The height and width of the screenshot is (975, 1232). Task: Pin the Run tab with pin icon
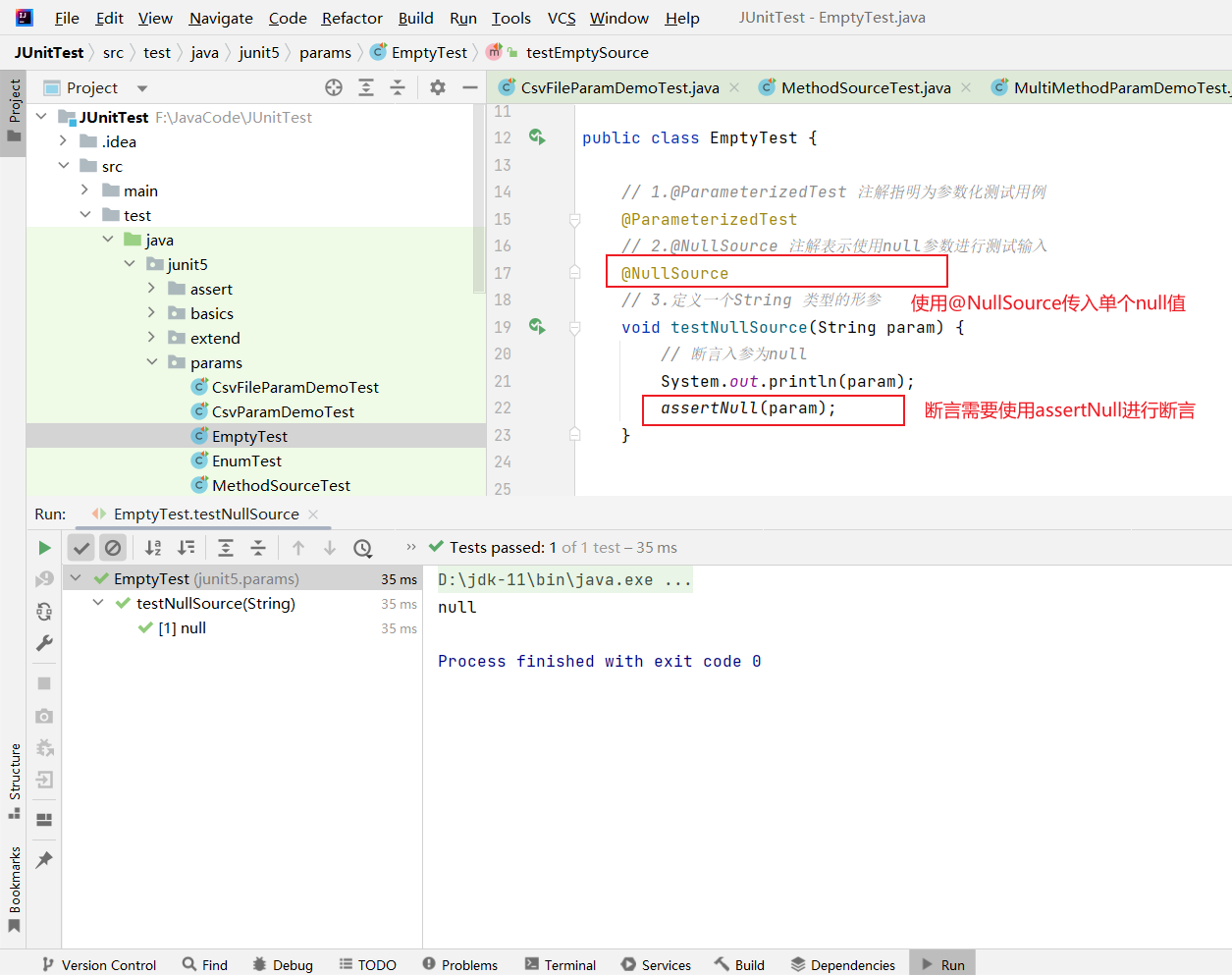point(44,860)
